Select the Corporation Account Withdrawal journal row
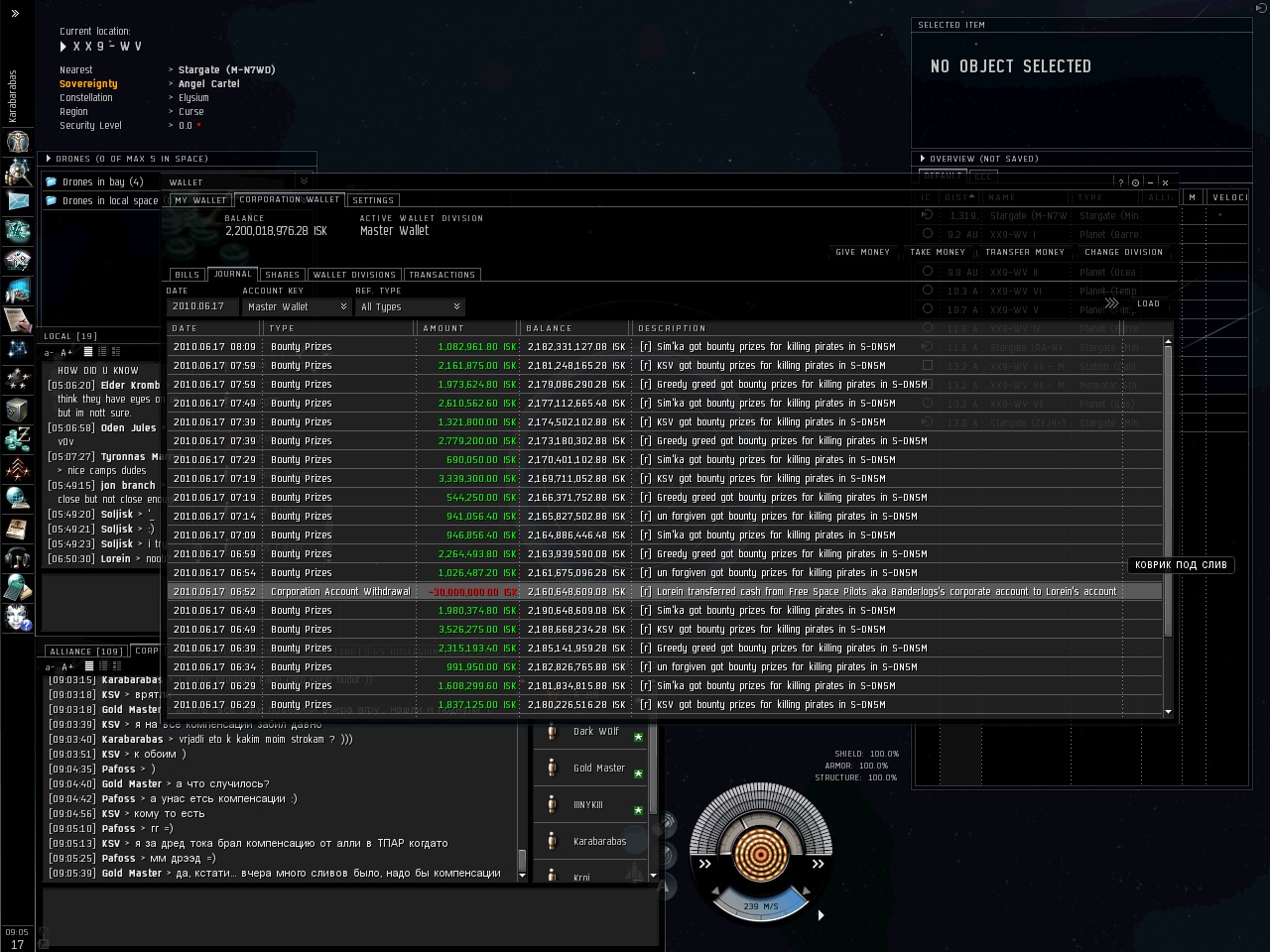Viewport: 1270px width, 952px height. click(665, 592)
